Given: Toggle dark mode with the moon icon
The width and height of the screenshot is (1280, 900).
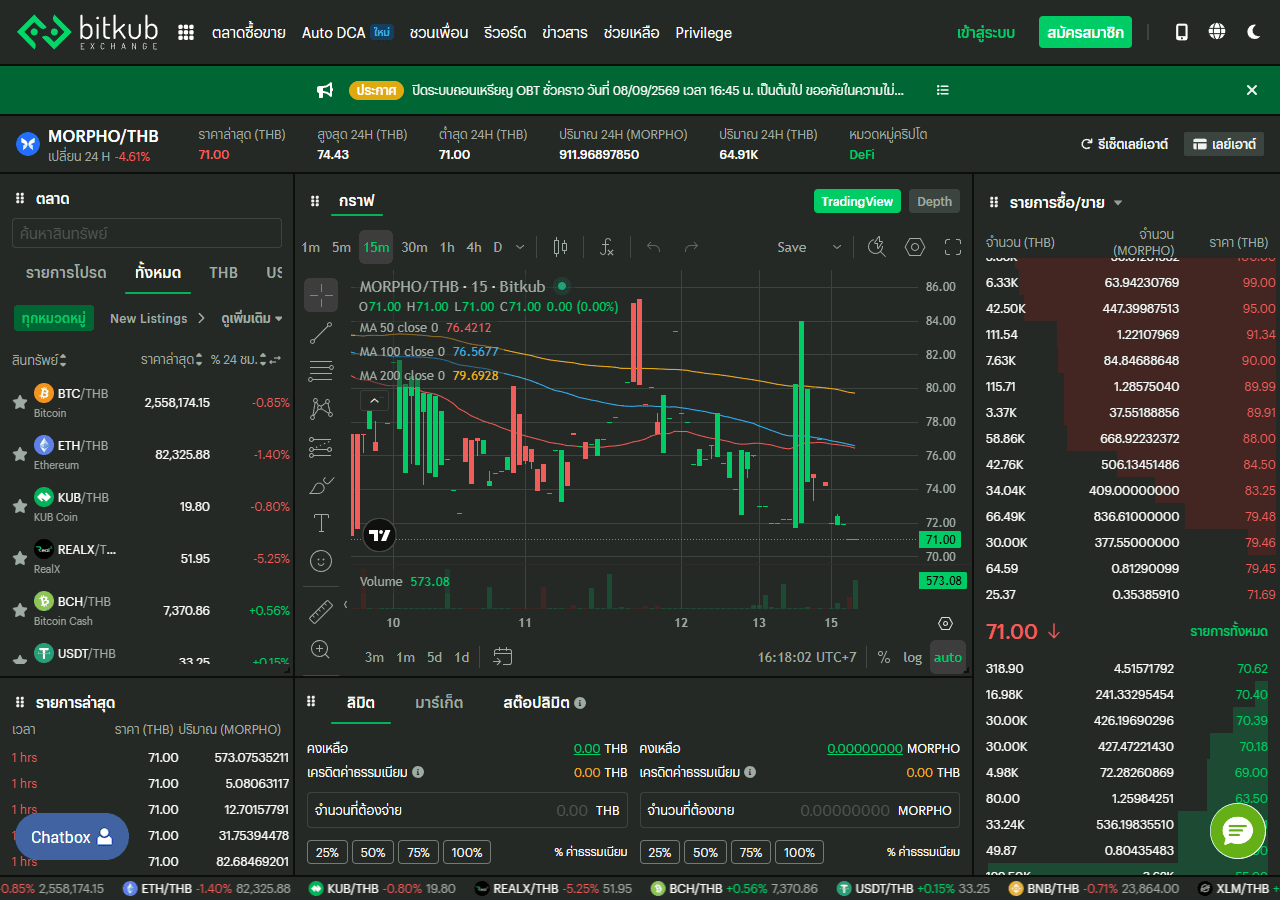Looking at the screenshot, I should coord(1254,32).
